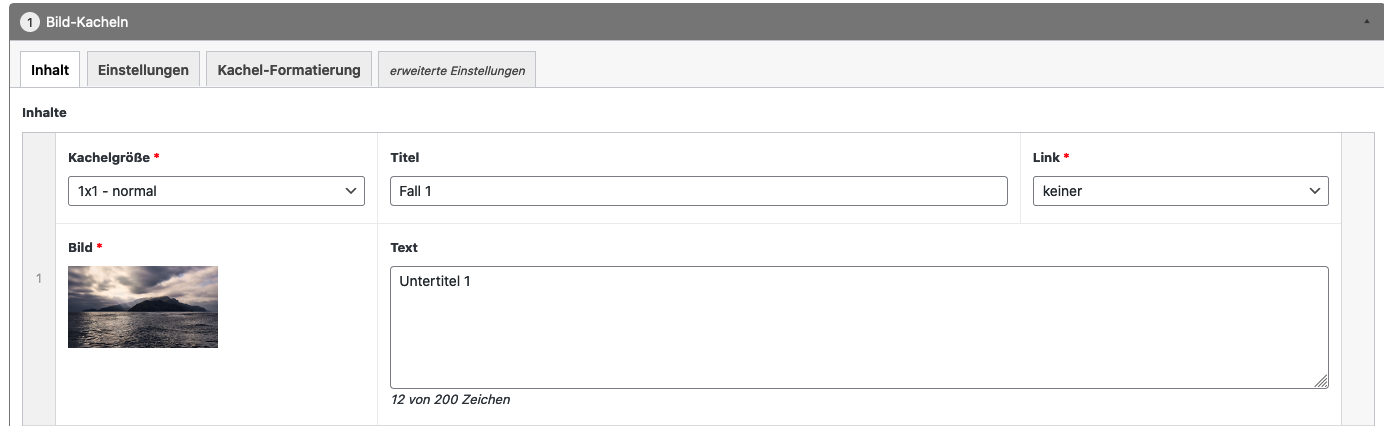Expand the Link dropdown set to keiner

pos(1180,191)
